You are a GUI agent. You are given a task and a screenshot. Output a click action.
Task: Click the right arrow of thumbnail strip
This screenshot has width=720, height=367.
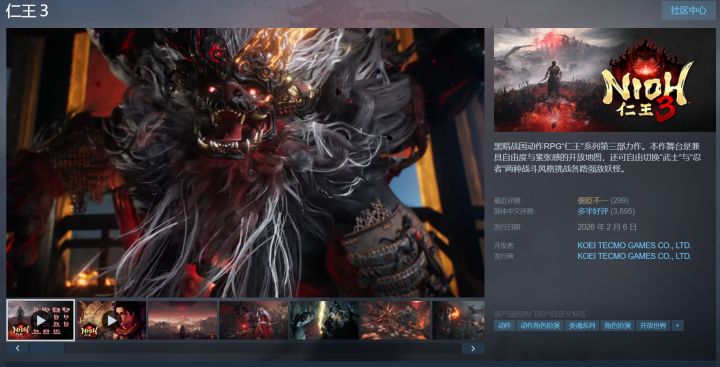473,348
